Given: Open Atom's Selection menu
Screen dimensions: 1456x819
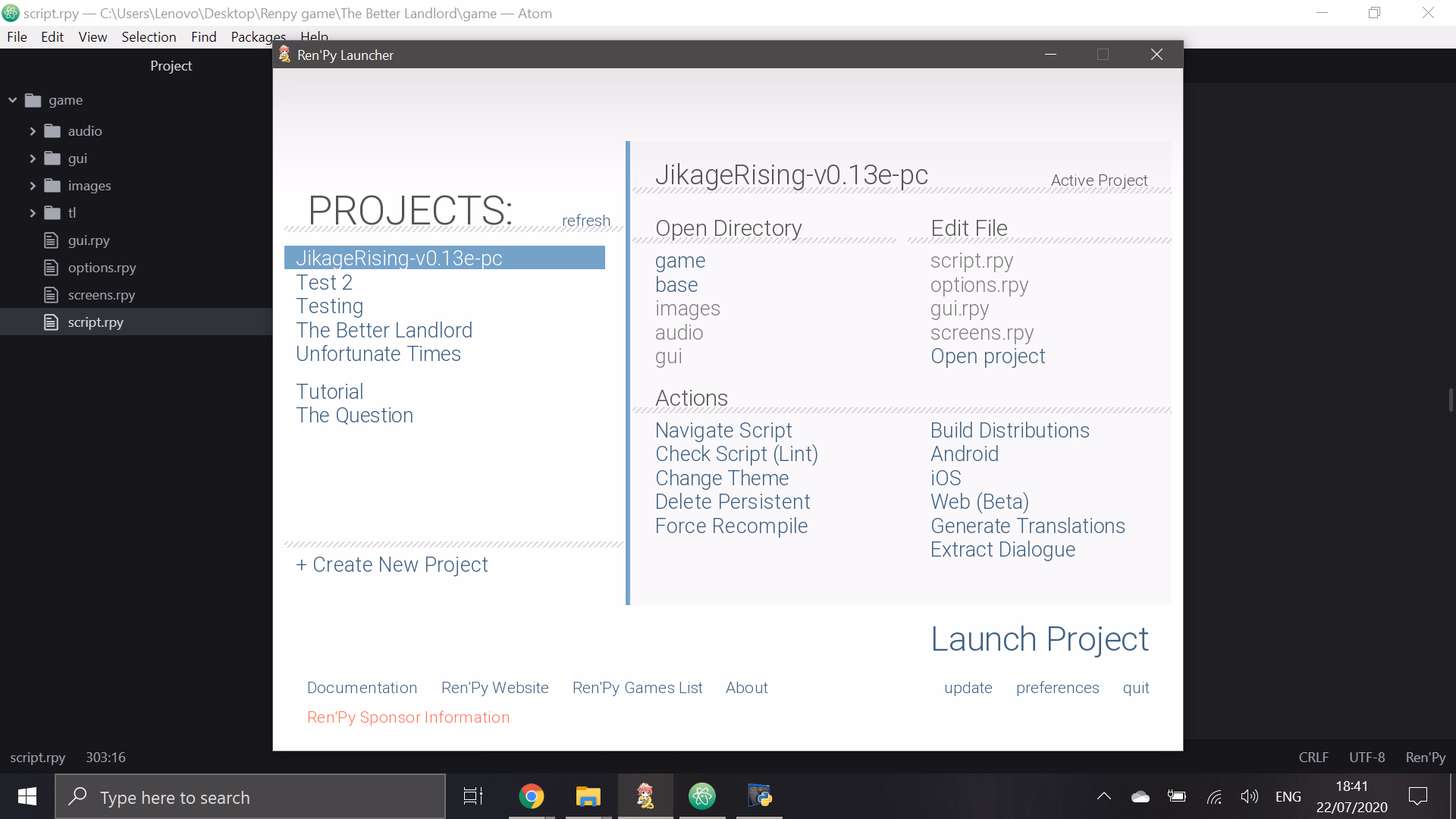Looking at the screenshot, I should click(149, 37).
